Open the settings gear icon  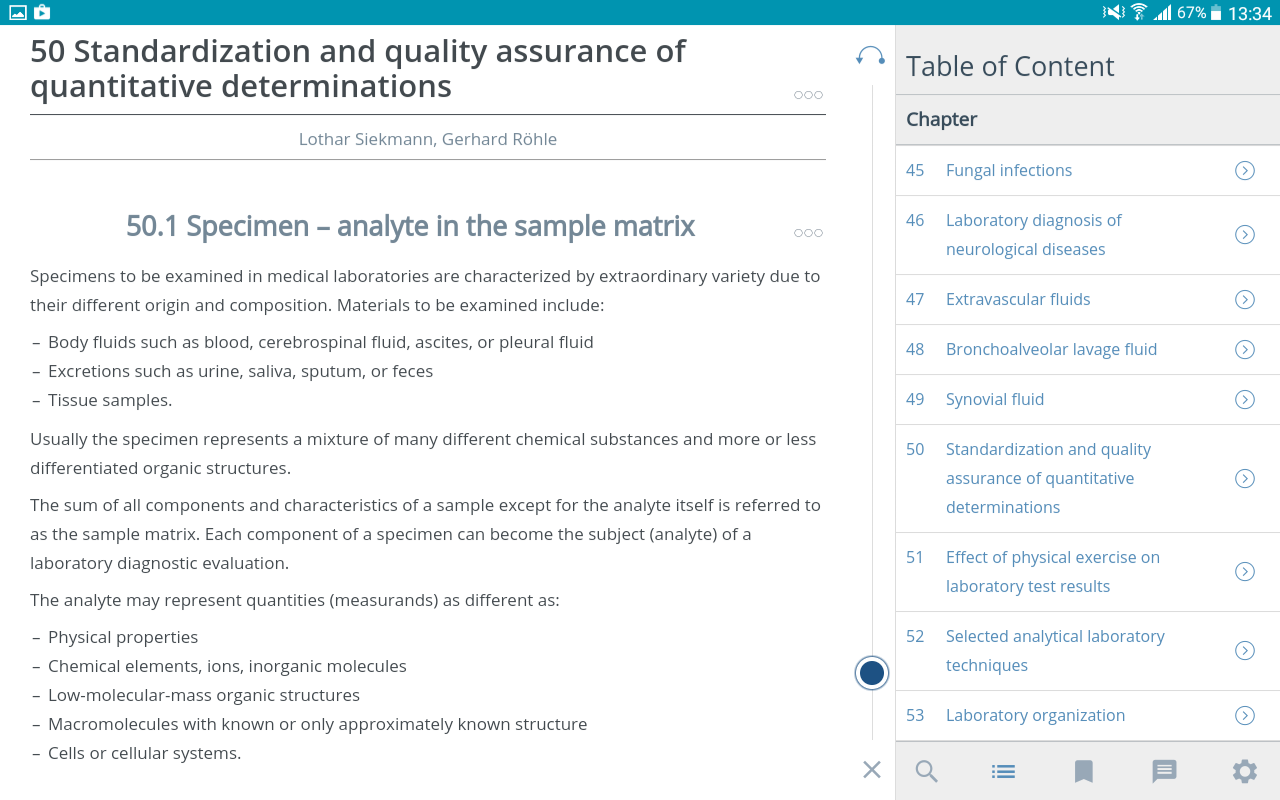(1244, 771)
